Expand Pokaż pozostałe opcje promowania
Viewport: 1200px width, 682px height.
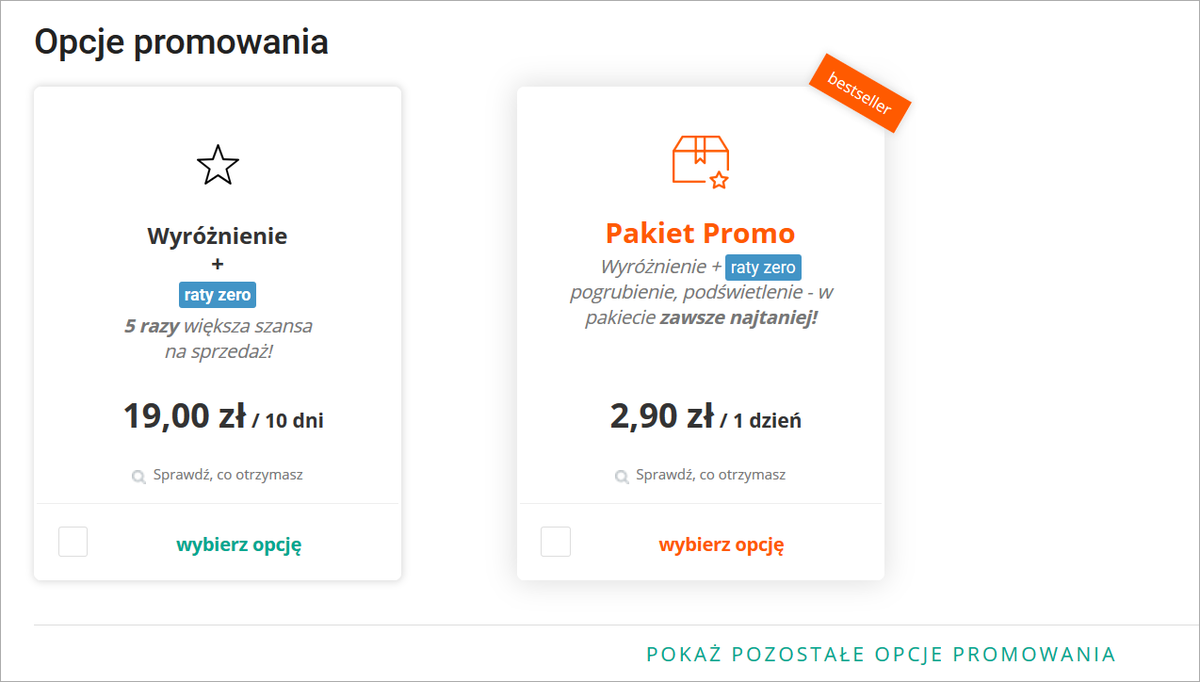pos(881,655)
